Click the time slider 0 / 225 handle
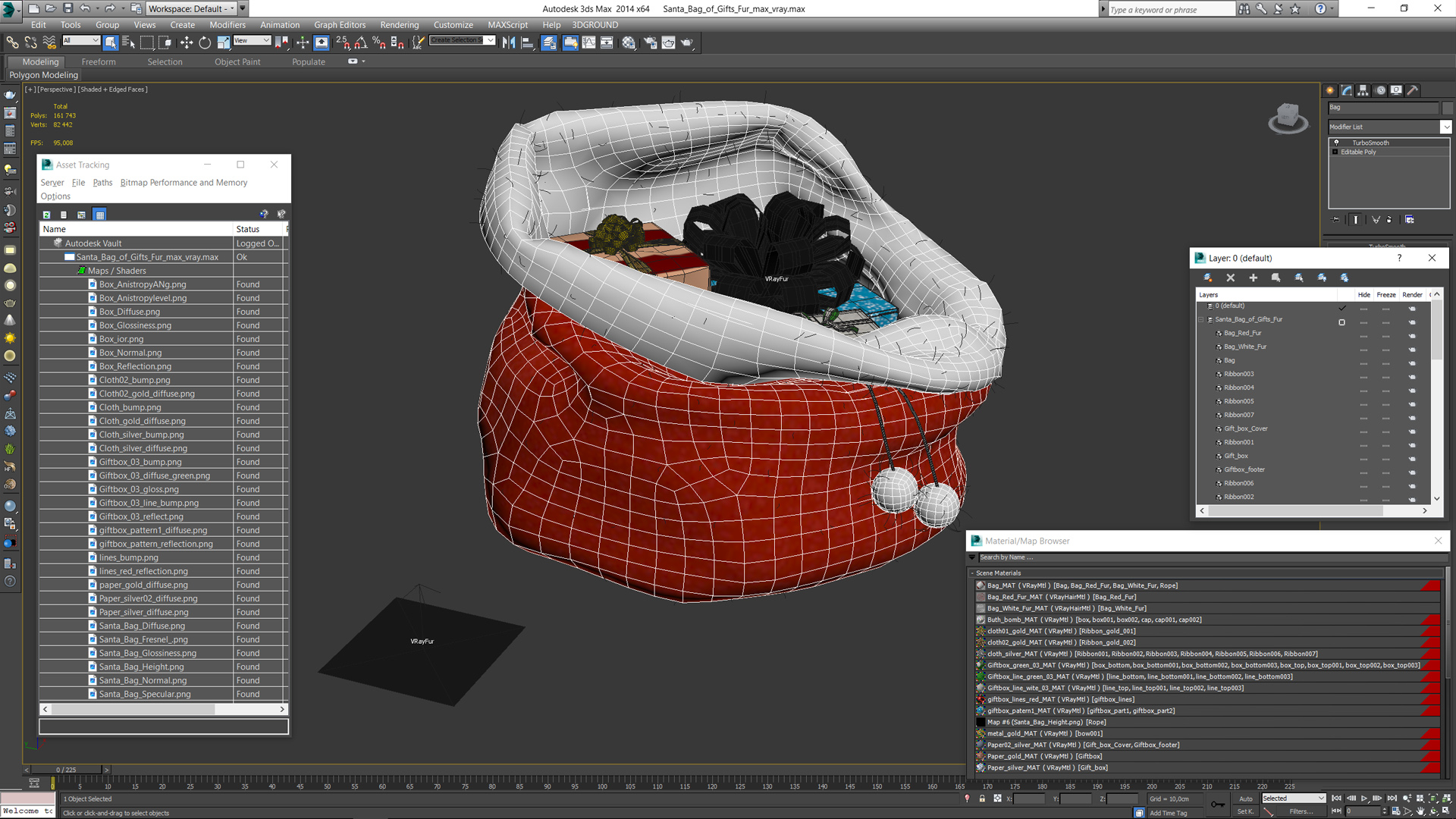Image resolution: width=1456 pixels, height=819 pixels. pos(66,770)
